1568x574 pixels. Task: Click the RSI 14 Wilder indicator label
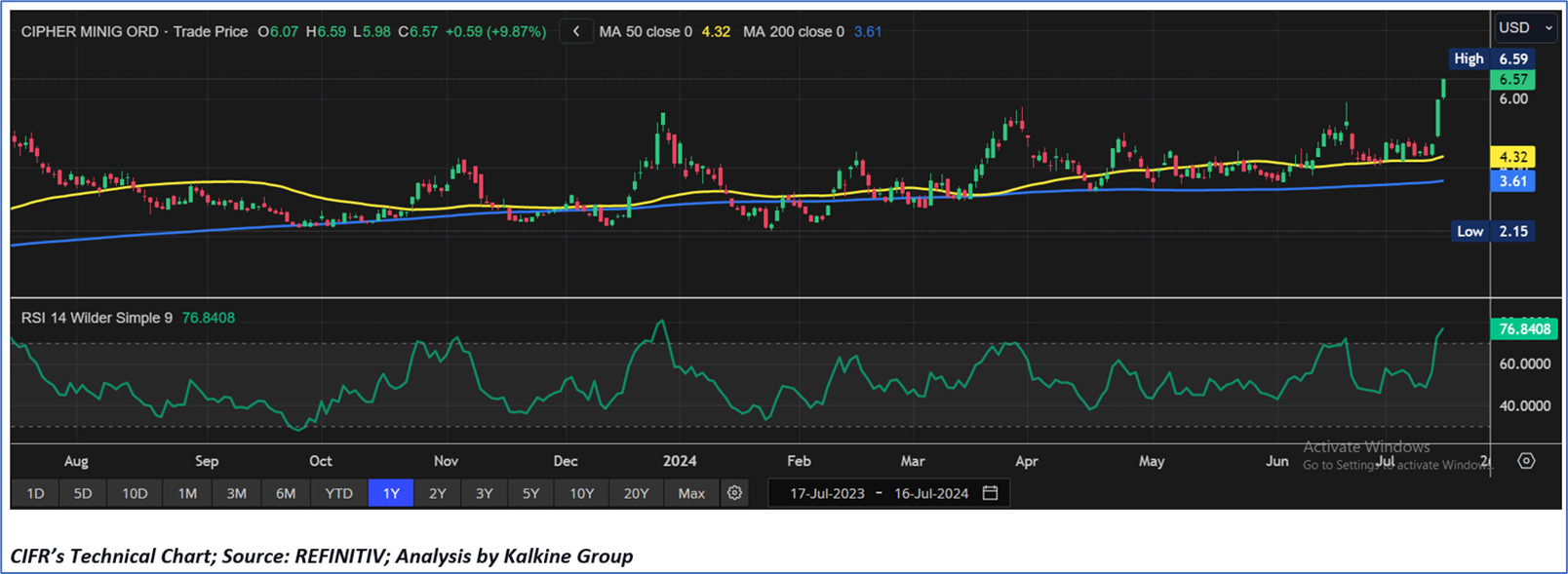[x=97, y=318]
